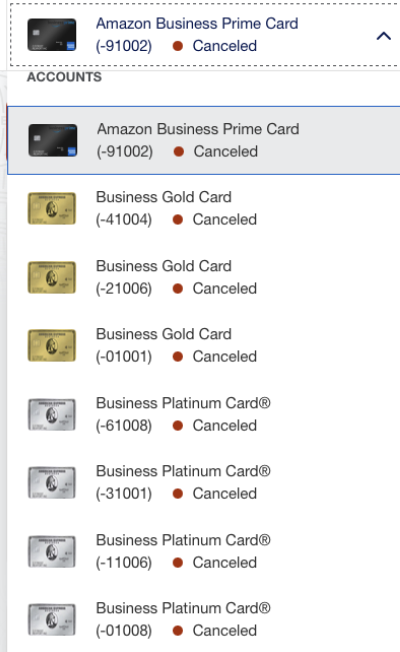
Task: Click the platinum card icon for account -01008
Action: tap(52, 620)
